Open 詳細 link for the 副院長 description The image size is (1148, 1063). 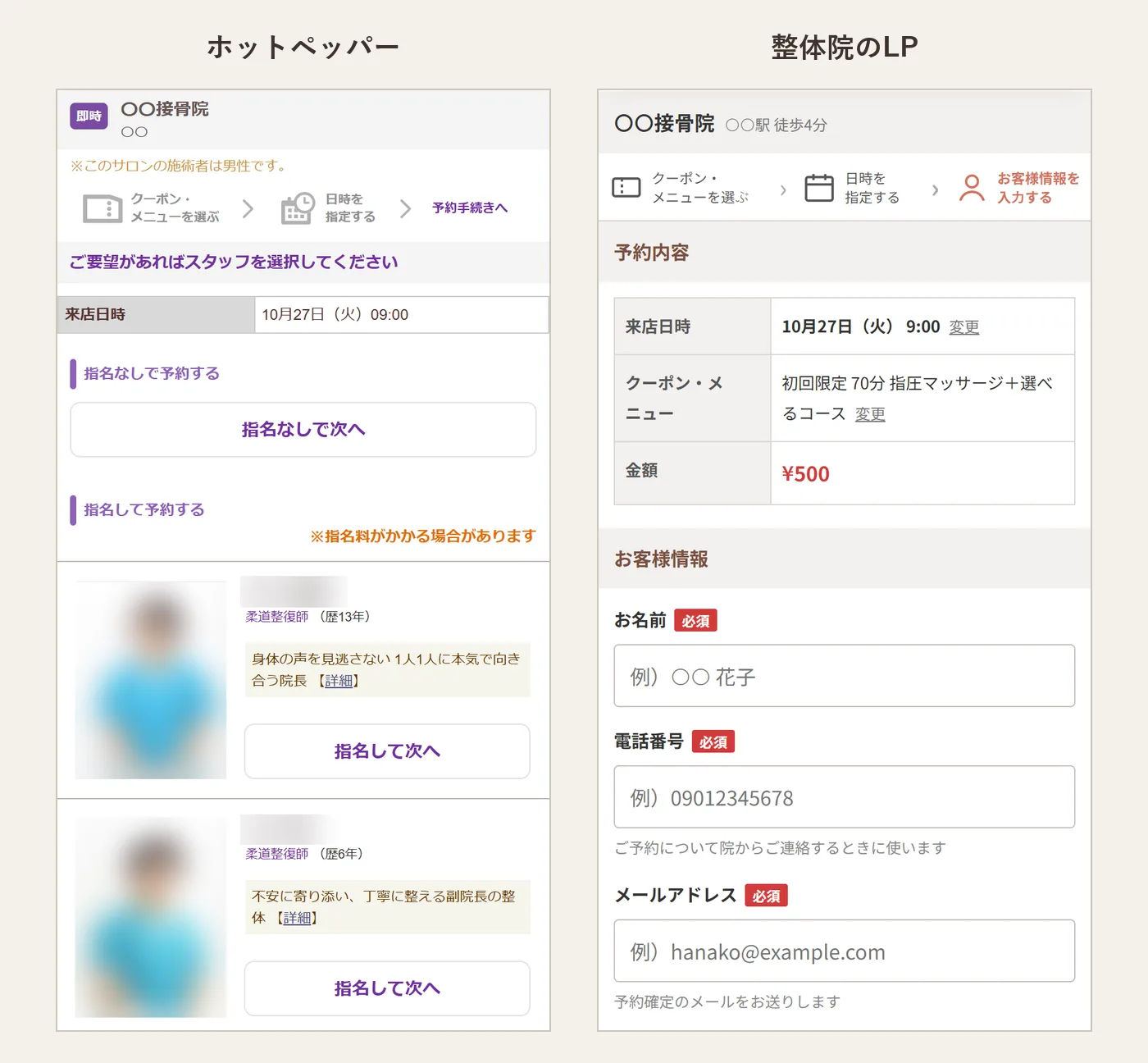[296, 918]
